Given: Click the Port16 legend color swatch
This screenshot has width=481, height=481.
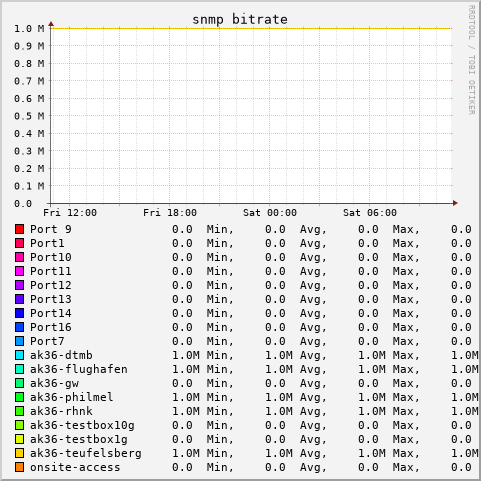Looking at the screenshot, I should tap(19, 327).
